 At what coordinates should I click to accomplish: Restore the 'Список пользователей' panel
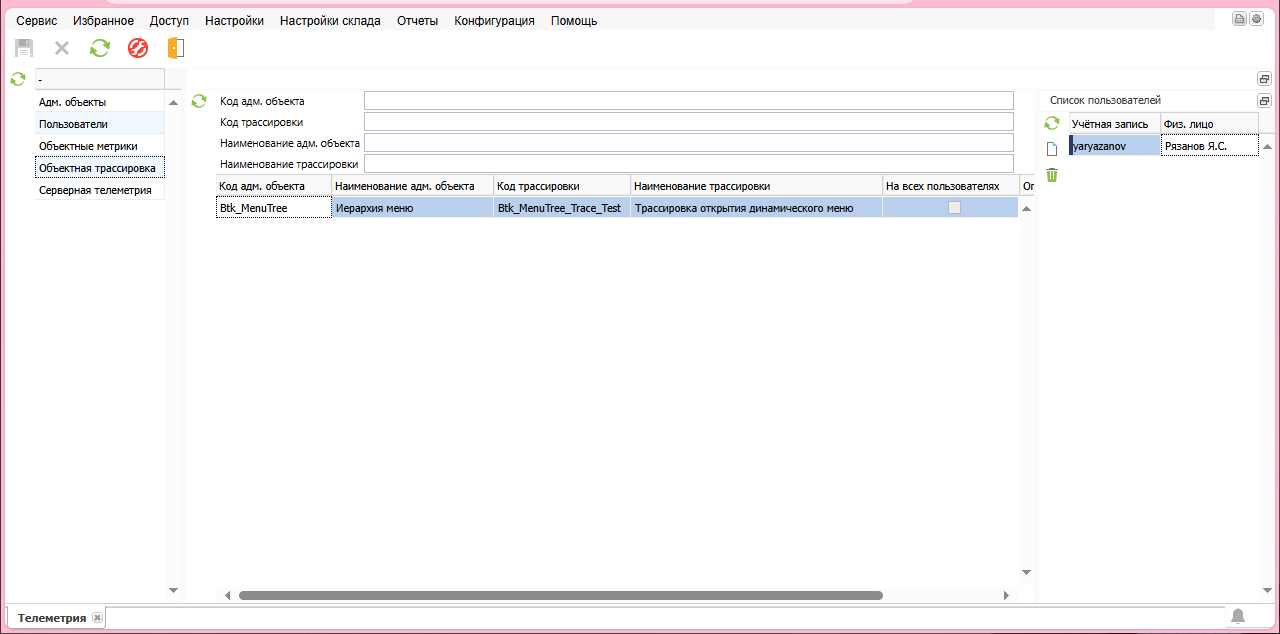(x=1264, y=101)
